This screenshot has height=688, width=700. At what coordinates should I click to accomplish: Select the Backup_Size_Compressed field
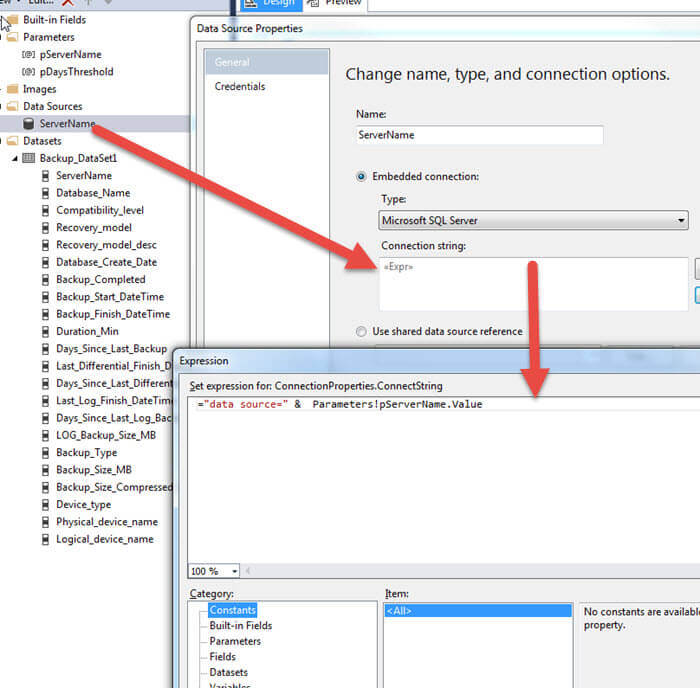click(x=114, y=487)
